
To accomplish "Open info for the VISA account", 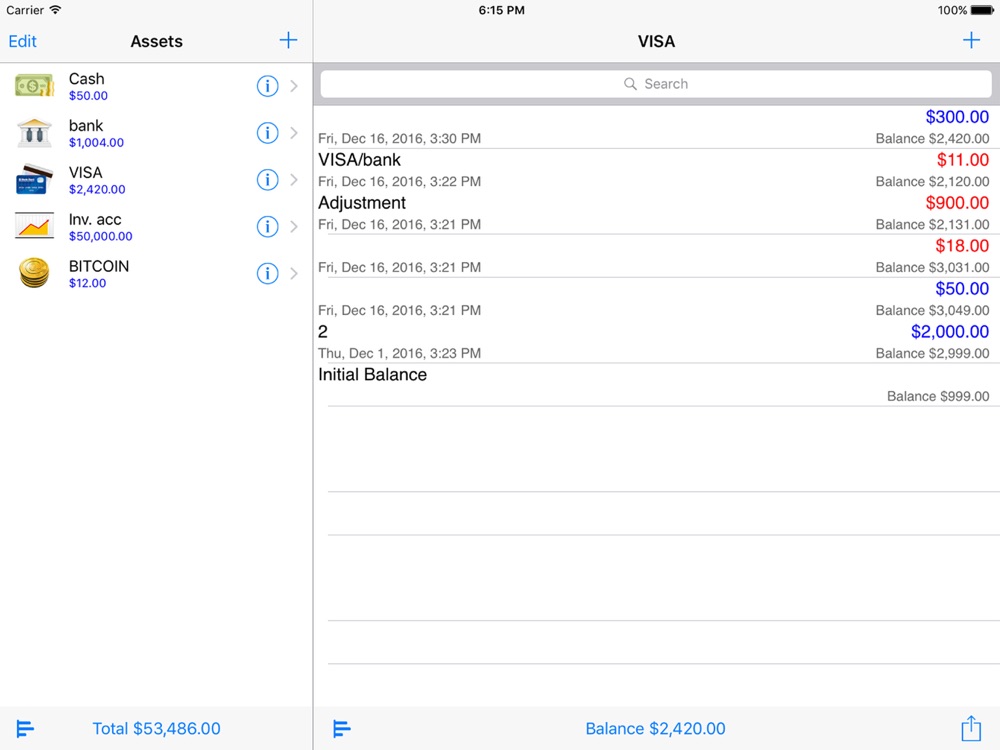I will (x=267, y=179).
